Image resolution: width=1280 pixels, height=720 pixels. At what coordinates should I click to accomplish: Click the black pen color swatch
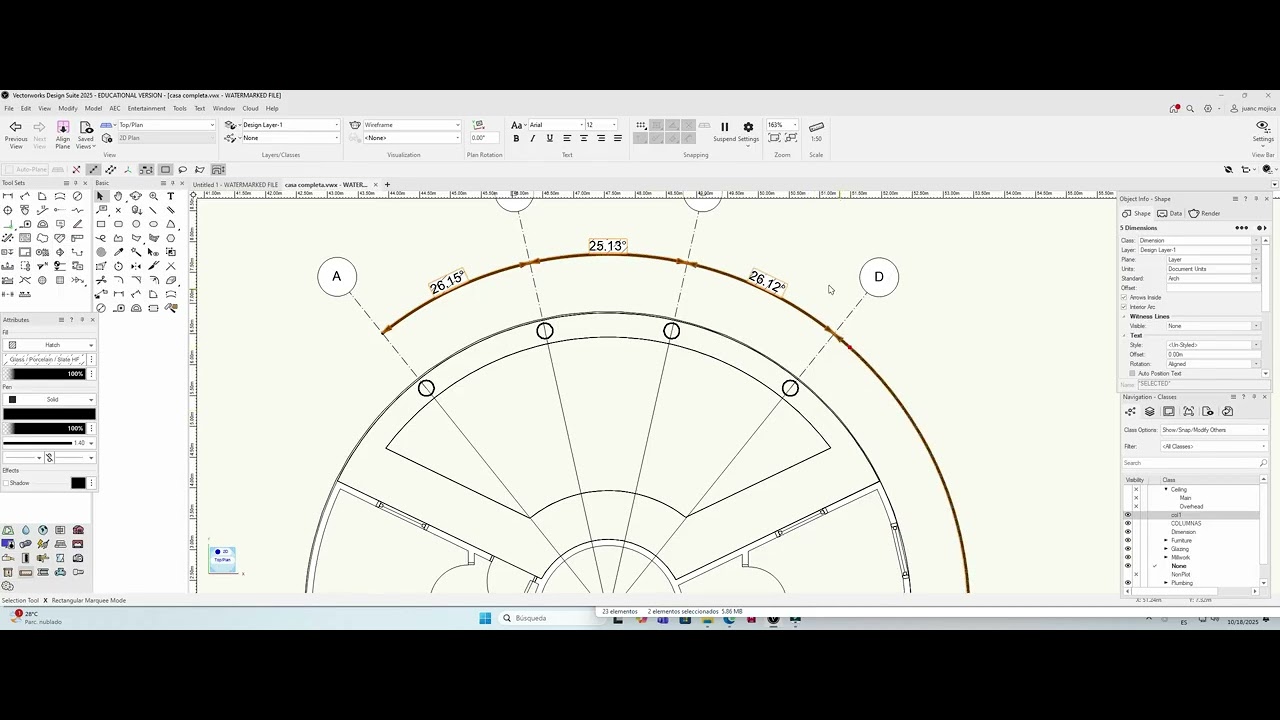pyautogui.click(x=49, y=414)
